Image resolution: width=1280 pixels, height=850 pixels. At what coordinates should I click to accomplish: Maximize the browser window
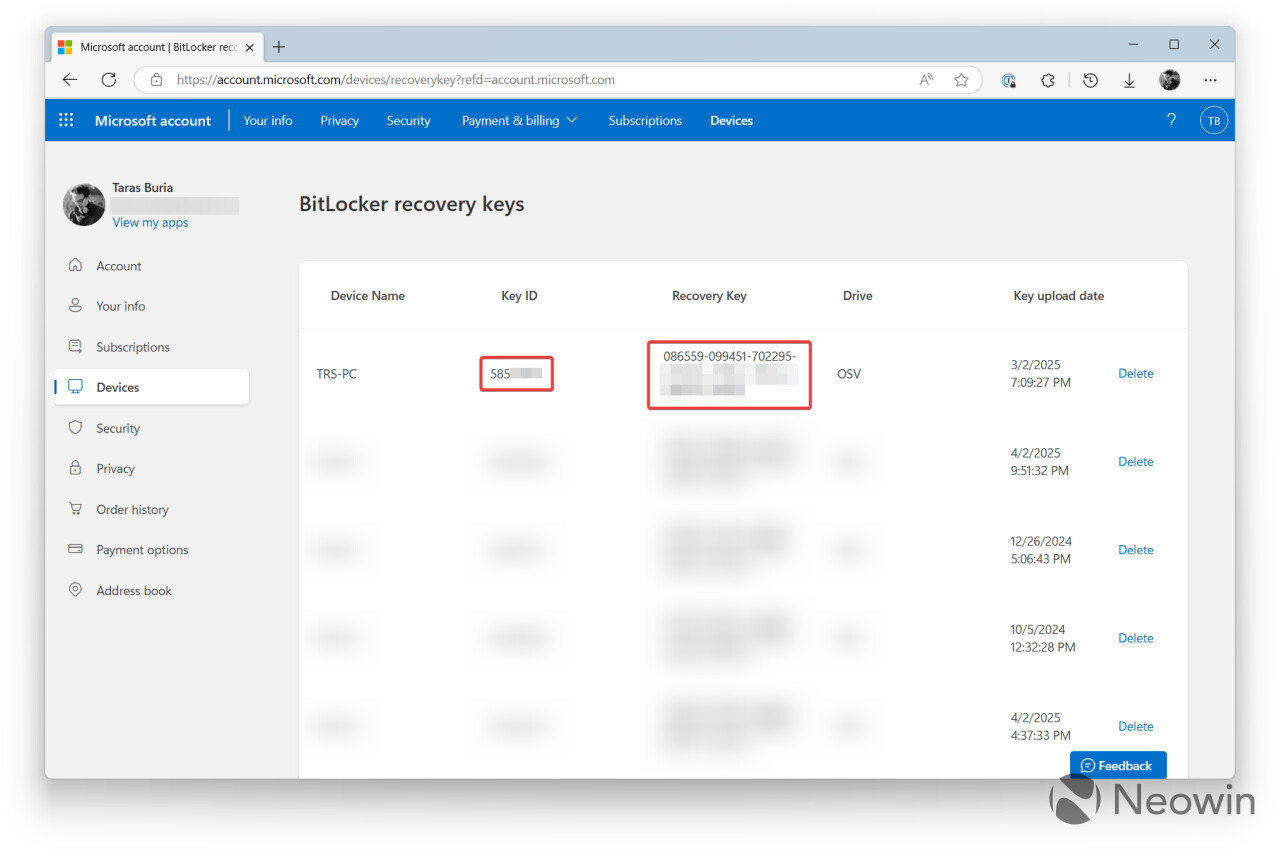(x=1174, y=45)
